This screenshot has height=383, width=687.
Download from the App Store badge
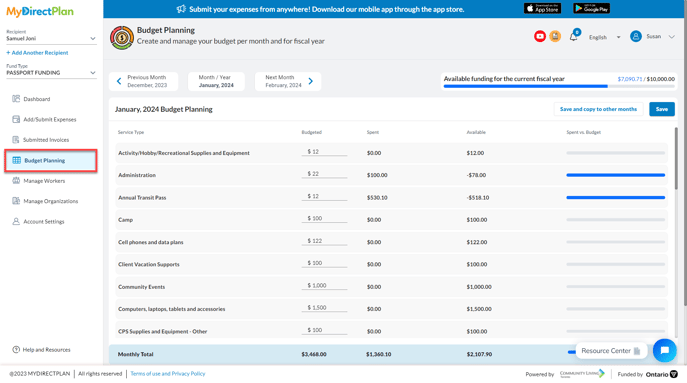tap(542, 8)
